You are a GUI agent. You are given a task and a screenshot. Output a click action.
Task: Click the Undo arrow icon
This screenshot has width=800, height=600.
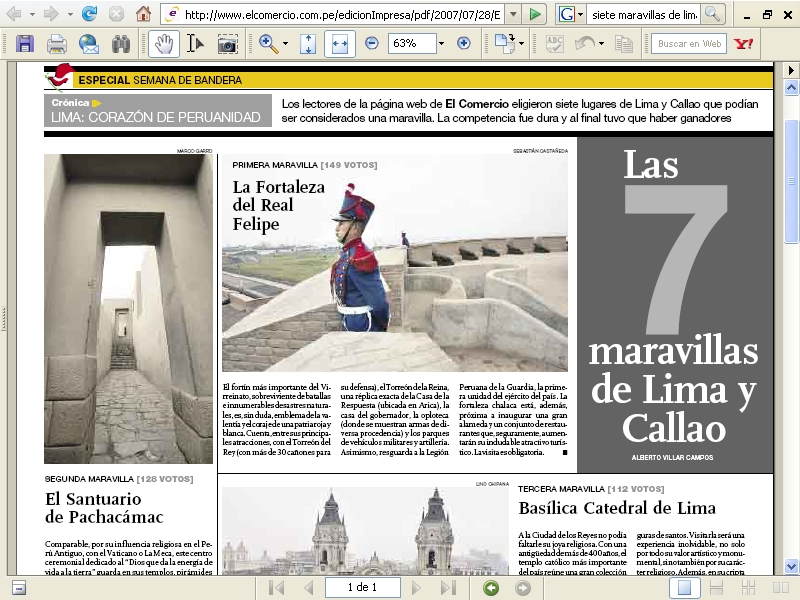[585, 44]
